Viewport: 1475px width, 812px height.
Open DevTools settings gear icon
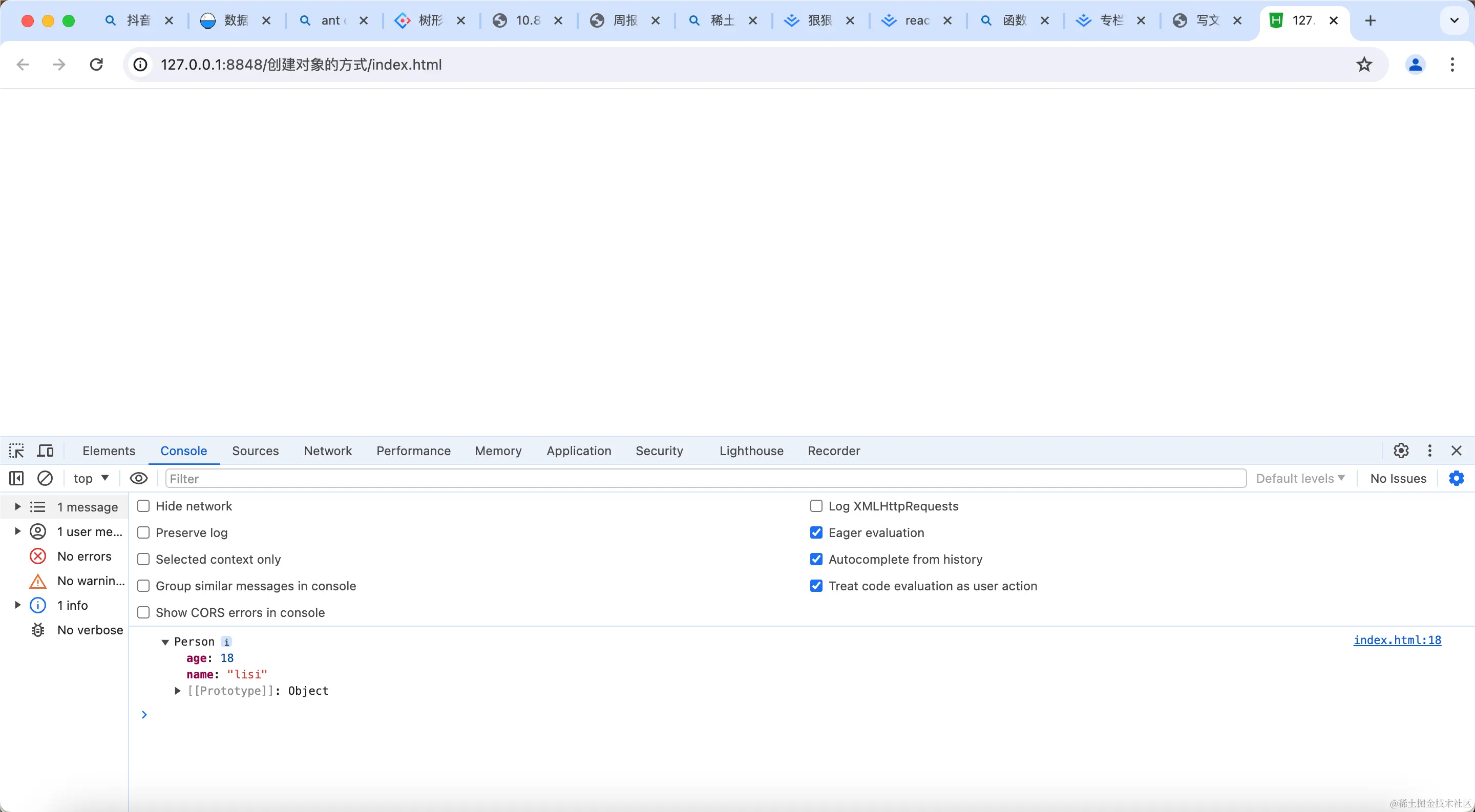1401,451
